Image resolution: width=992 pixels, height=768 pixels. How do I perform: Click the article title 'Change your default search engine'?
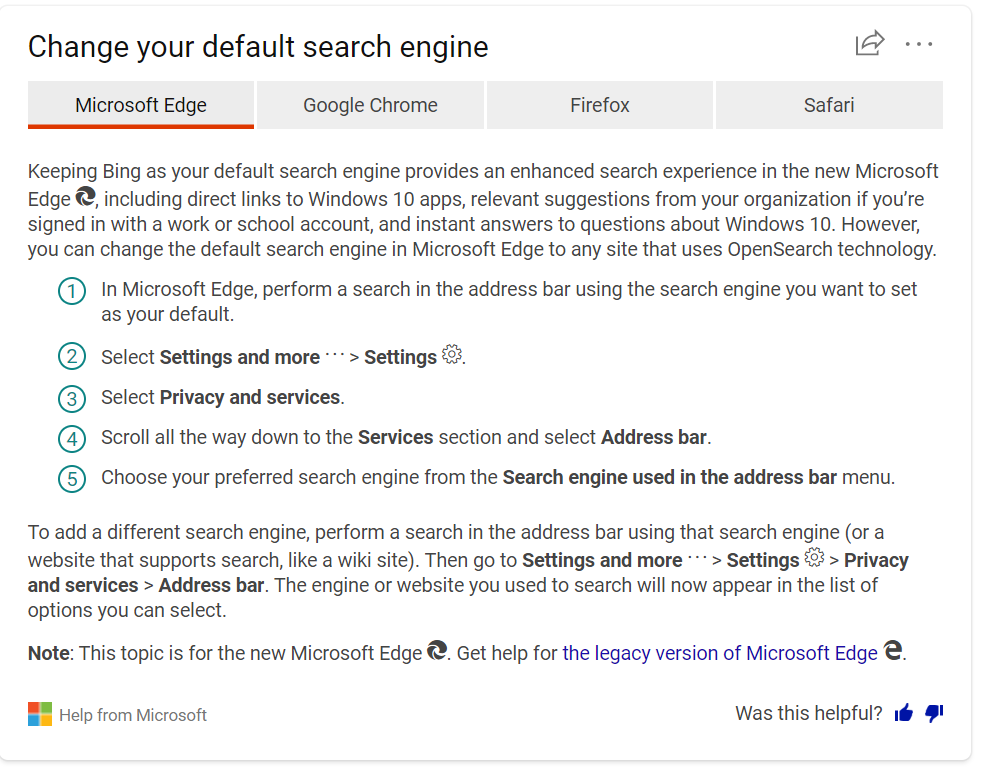click(258, 46)
